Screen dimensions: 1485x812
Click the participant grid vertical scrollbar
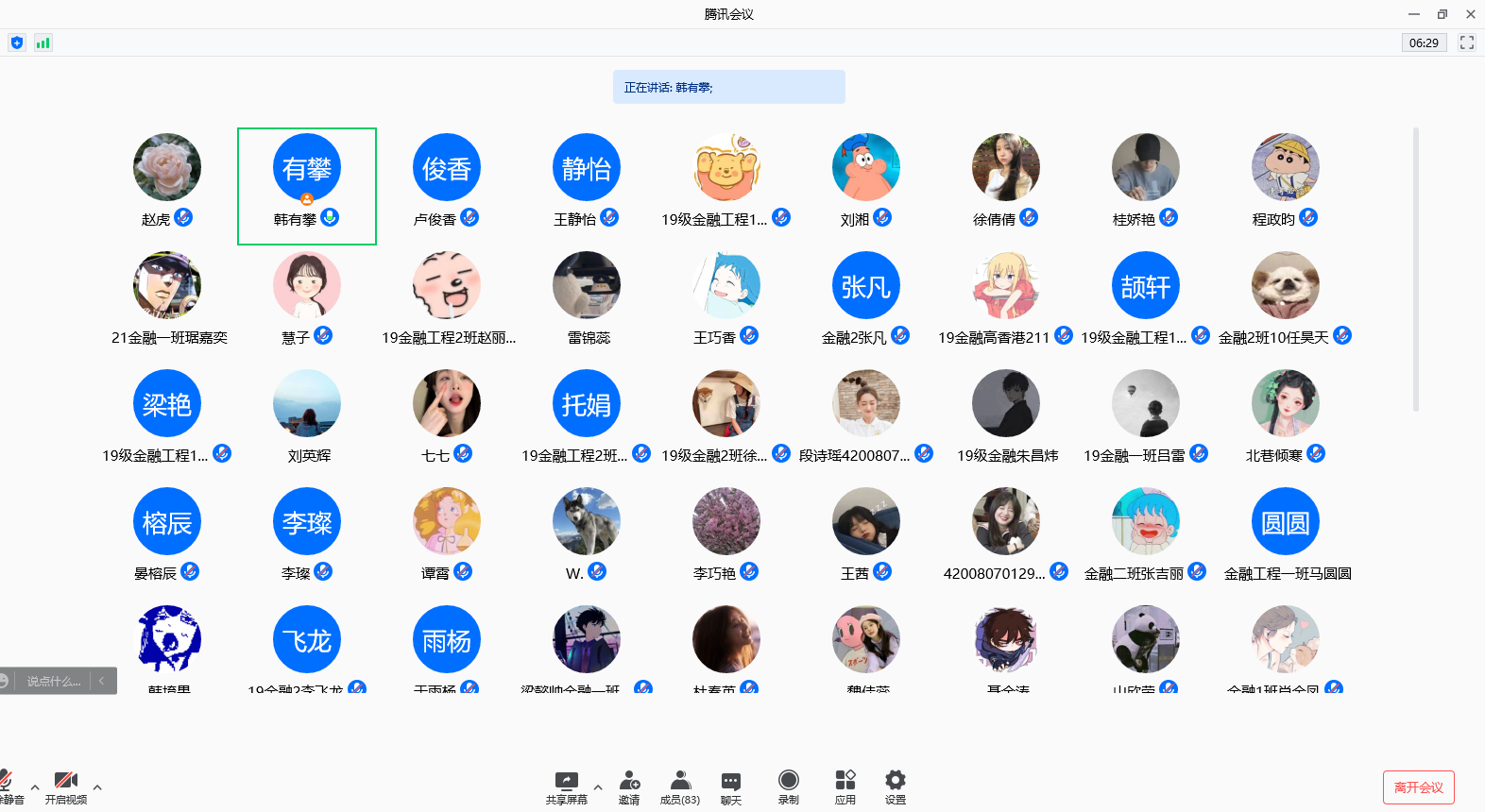tap(1415, 269)
